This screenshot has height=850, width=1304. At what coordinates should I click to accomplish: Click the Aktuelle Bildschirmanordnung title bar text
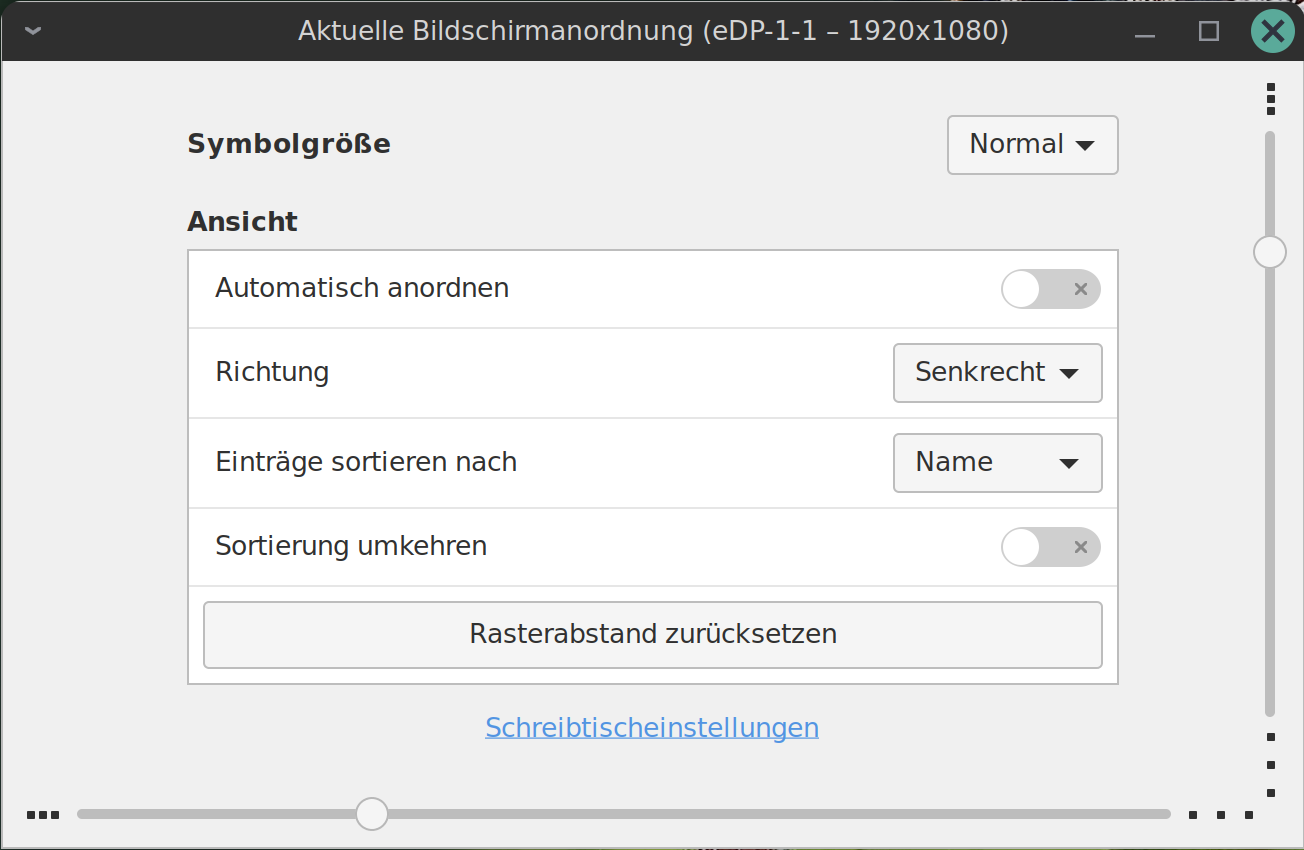click(652, 32)
